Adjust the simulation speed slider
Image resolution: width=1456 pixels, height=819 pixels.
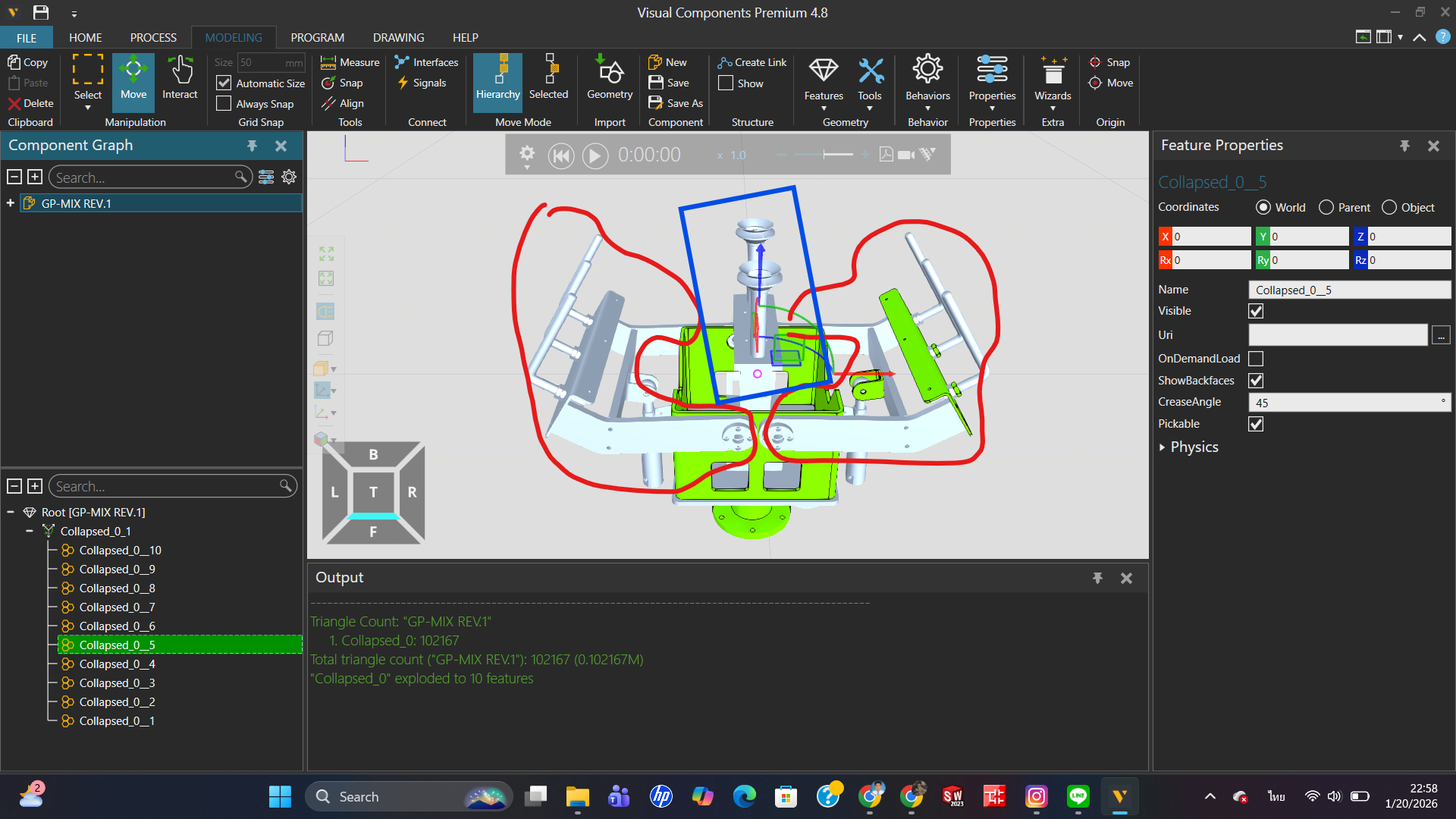(824, 155)
